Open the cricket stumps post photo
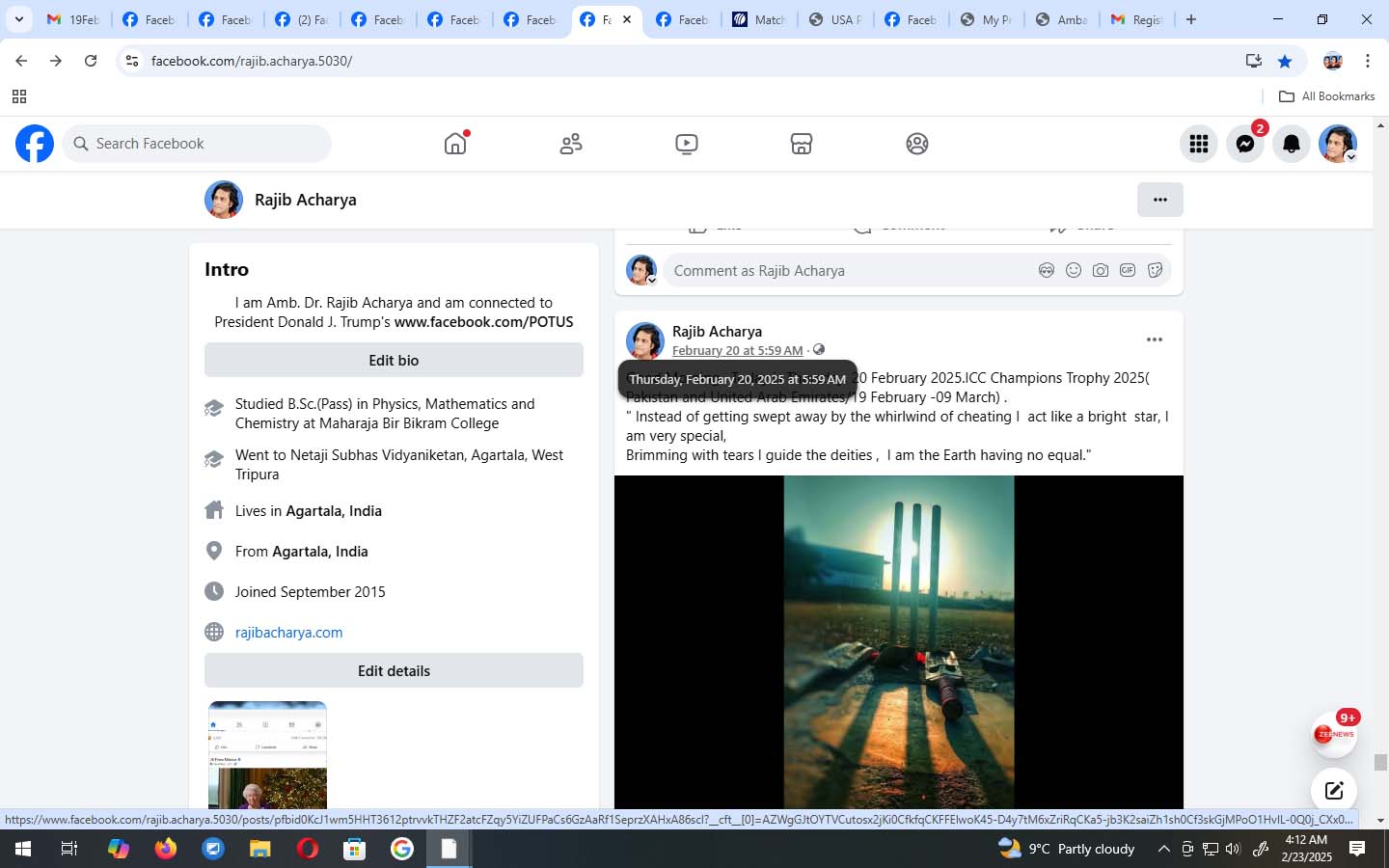 898,641
